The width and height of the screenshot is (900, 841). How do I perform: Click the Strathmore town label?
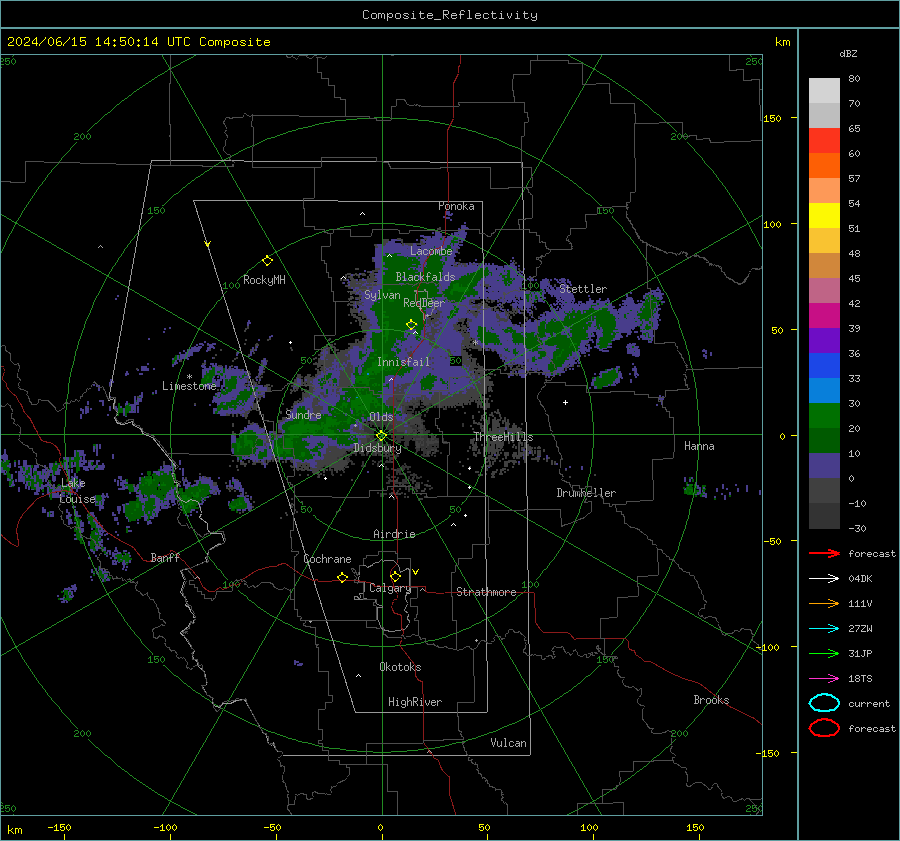486,592
